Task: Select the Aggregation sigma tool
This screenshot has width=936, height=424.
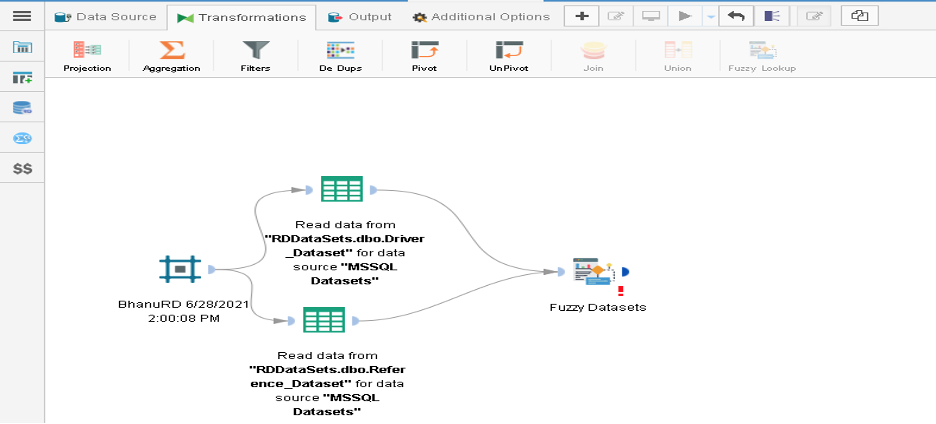Action: pyautogui.click(x=171, y=57)
